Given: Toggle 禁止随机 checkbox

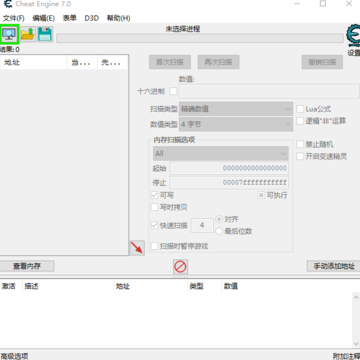Looking at the screenshot, I should pyautogui.click(x=300, y=144).
